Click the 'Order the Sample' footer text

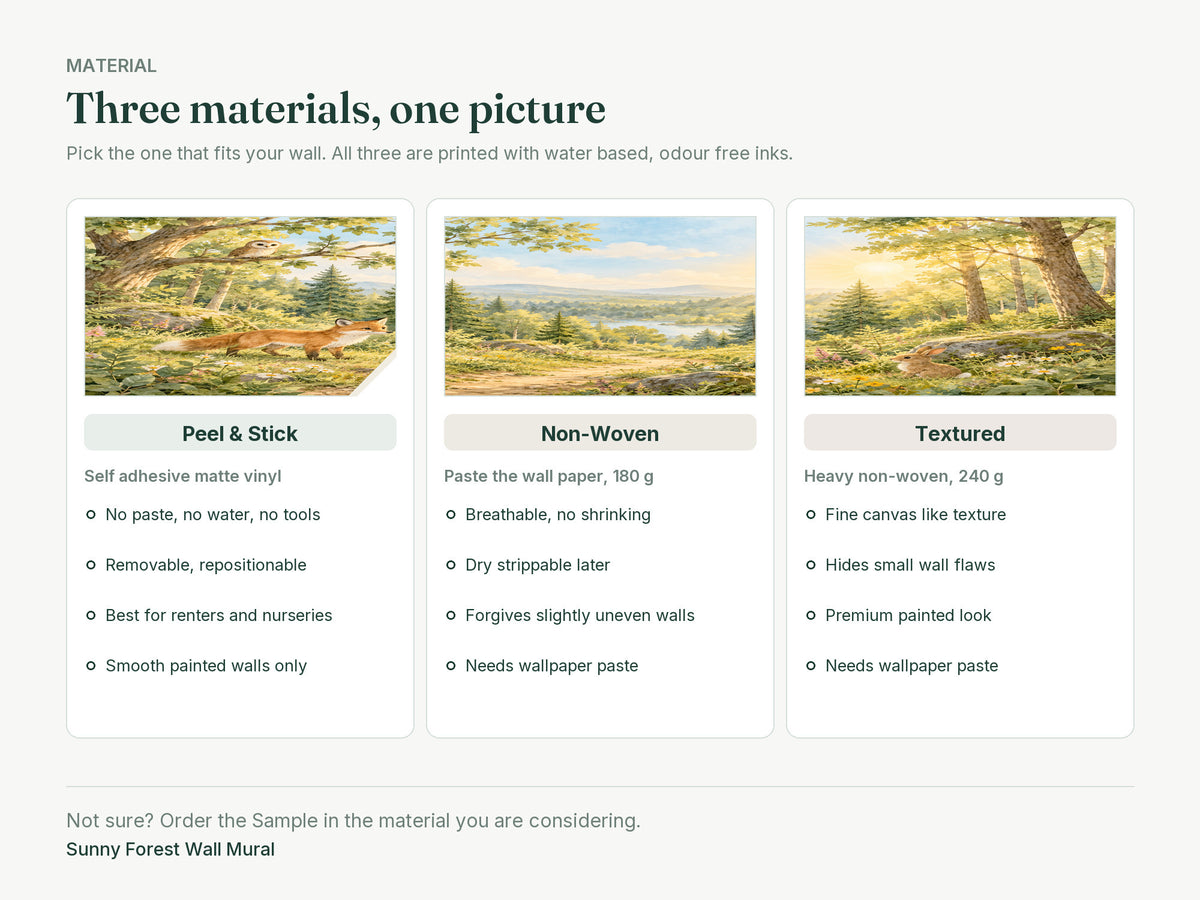[x=239, y=821]
